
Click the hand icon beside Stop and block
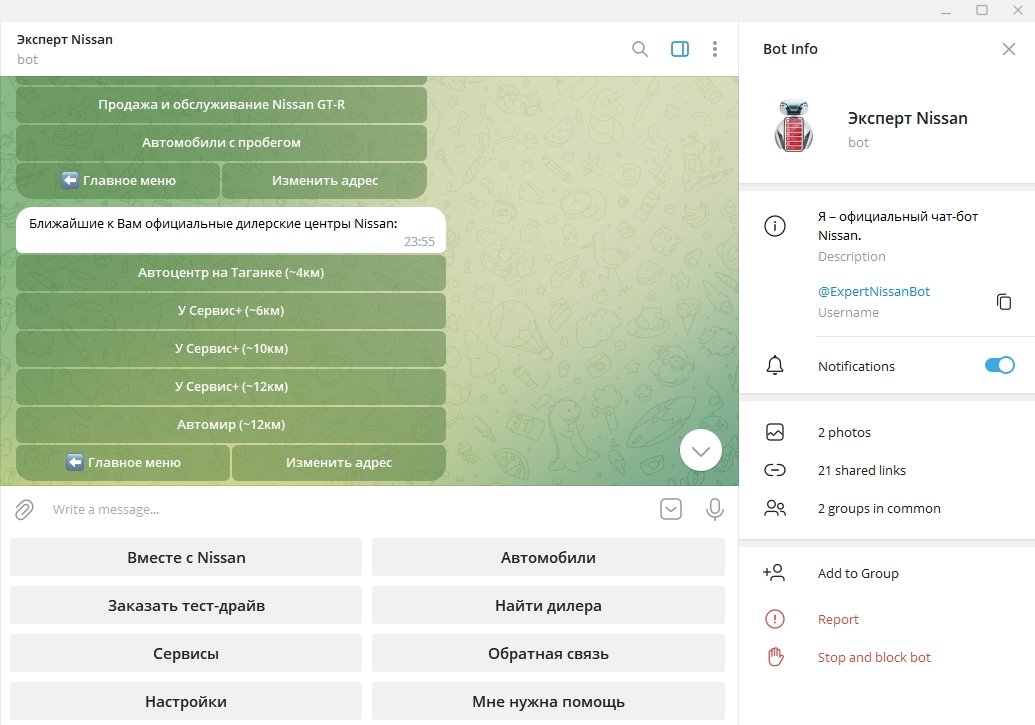coord(776,657)
